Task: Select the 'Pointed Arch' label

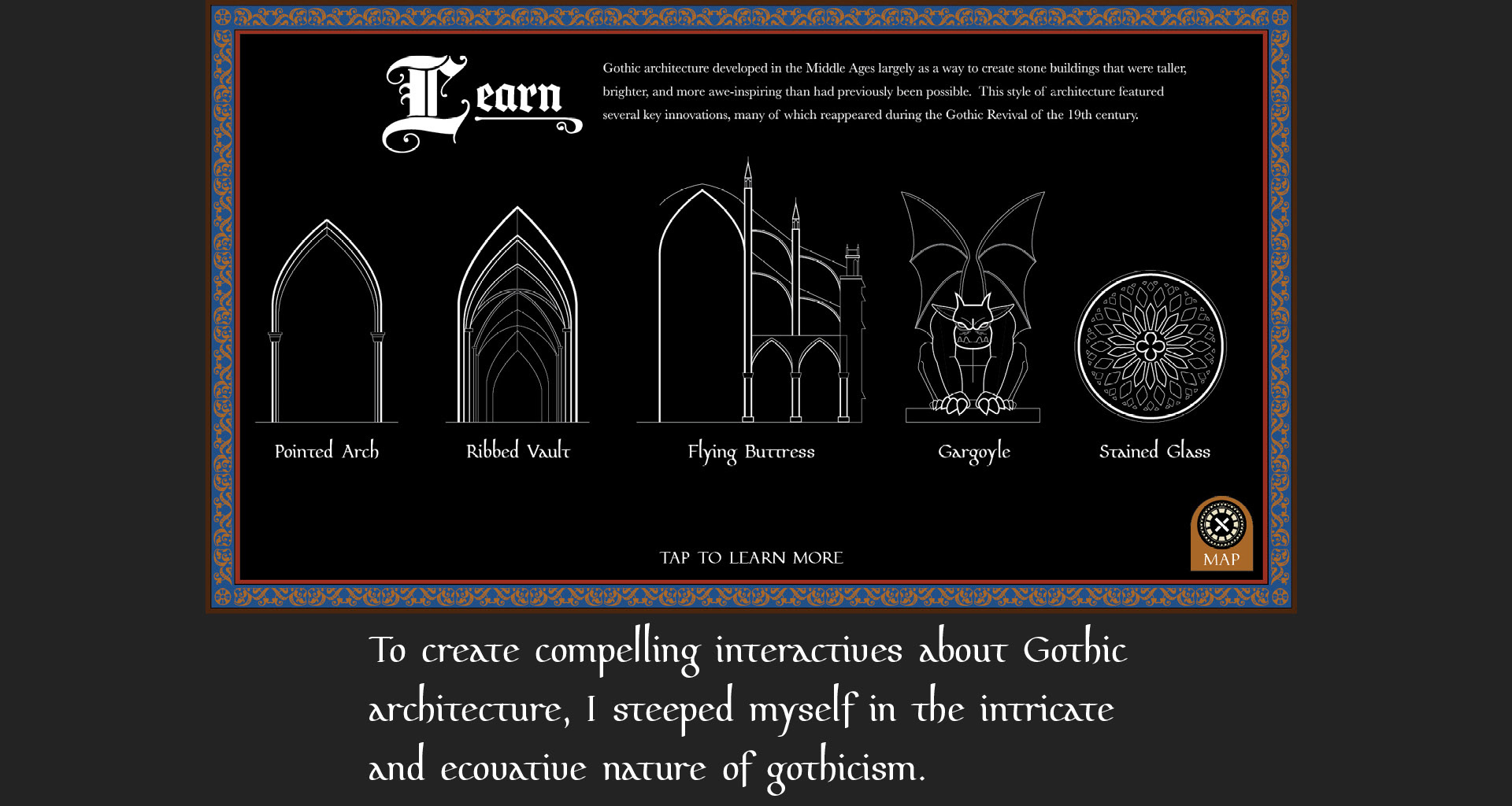Action: click(x=327, y=451)
